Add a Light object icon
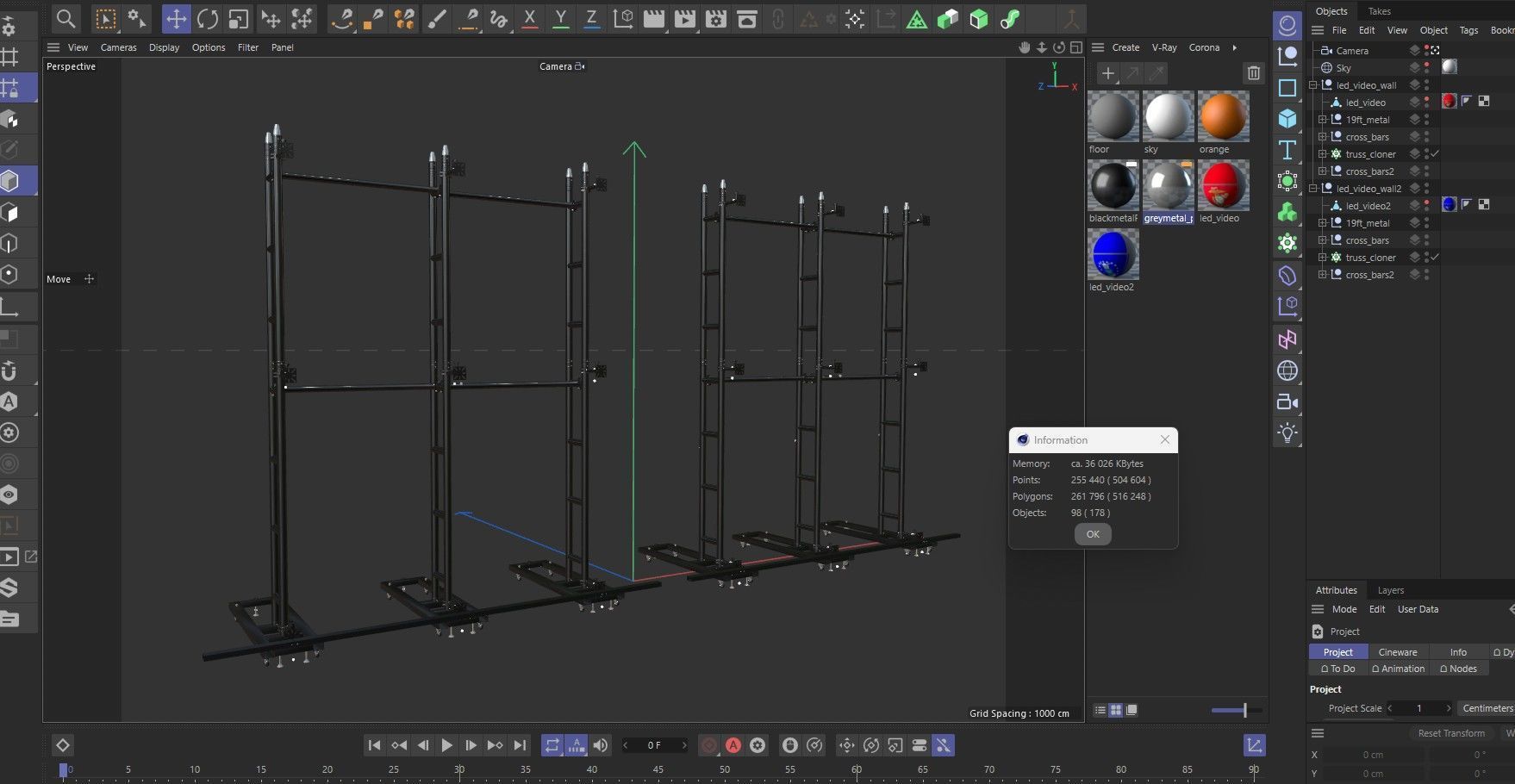1515x784 pixels. click(x=1287, y=432)
